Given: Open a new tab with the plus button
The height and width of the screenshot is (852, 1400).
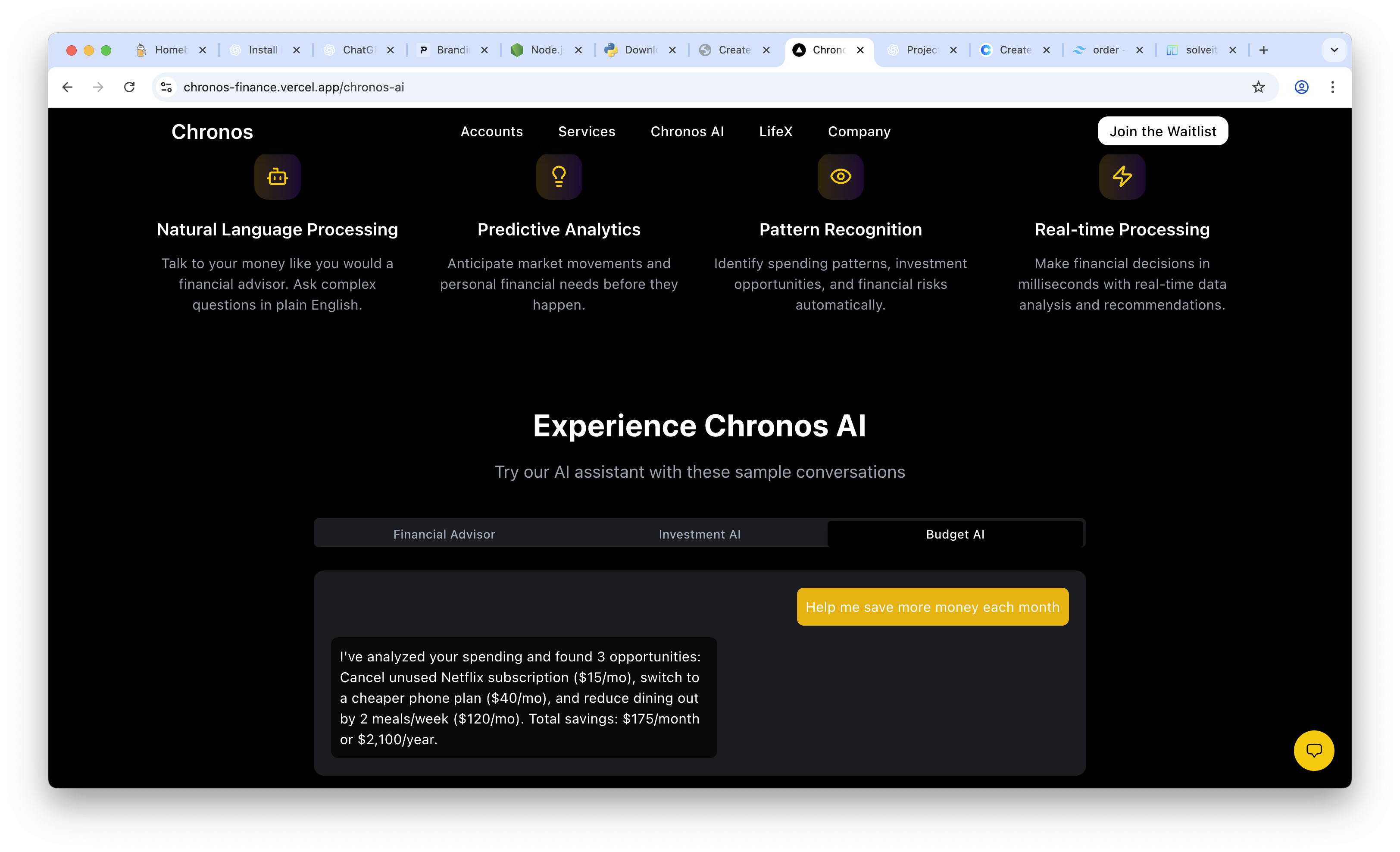Looking at the screenshot, I should pyautogui.click(x=1264, y=50).
